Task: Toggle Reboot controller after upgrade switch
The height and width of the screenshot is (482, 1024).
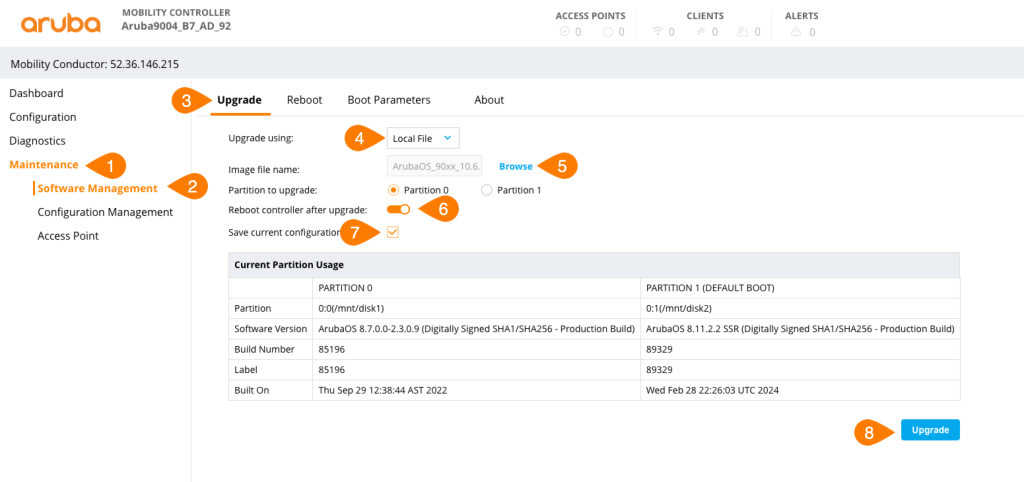Action: pos(398,210)
